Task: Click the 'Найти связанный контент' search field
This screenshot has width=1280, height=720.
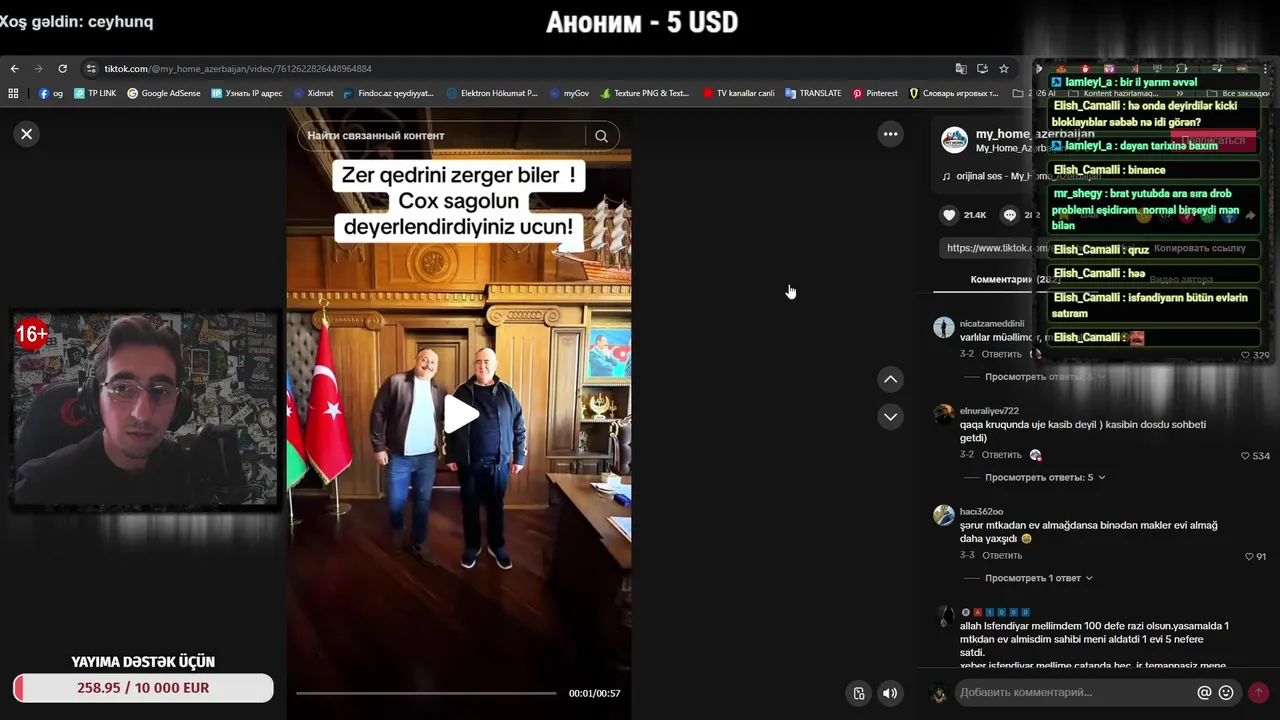Action: (441, 136)
